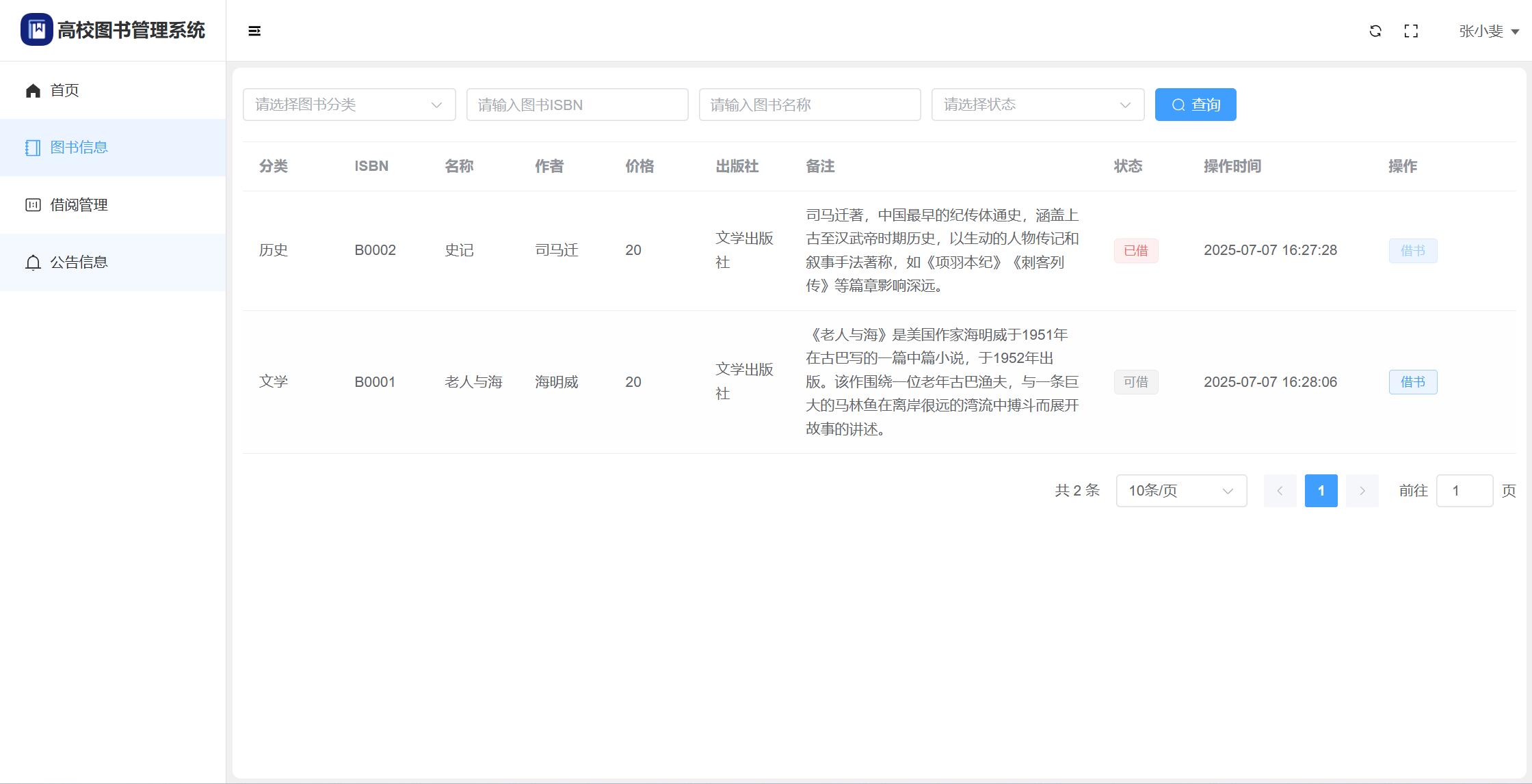Screen dimensions: 1532x784
Task: Click the borrowing management icon
Action: [33, 205]
